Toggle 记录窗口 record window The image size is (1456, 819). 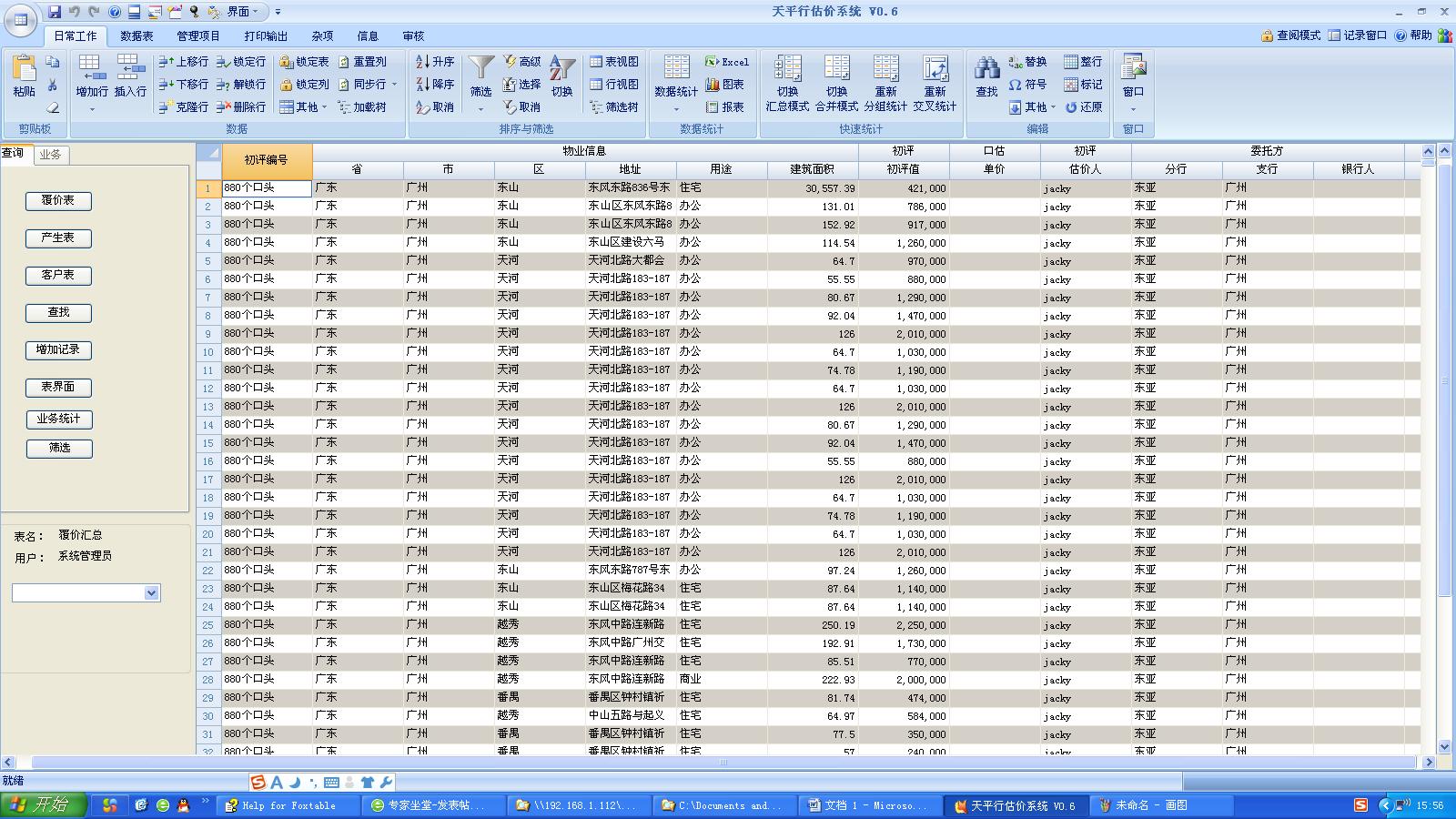[x=1358, y=35]
